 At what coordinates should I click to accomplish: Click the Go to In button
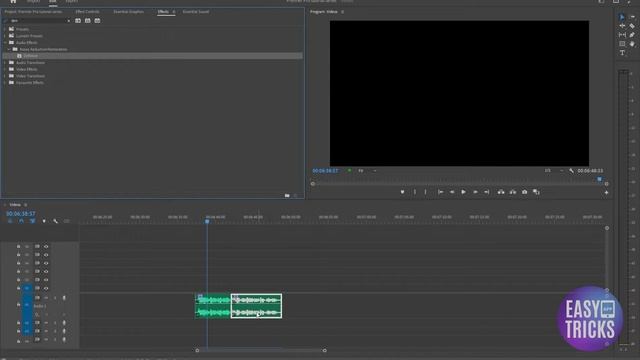pos(440,192)
